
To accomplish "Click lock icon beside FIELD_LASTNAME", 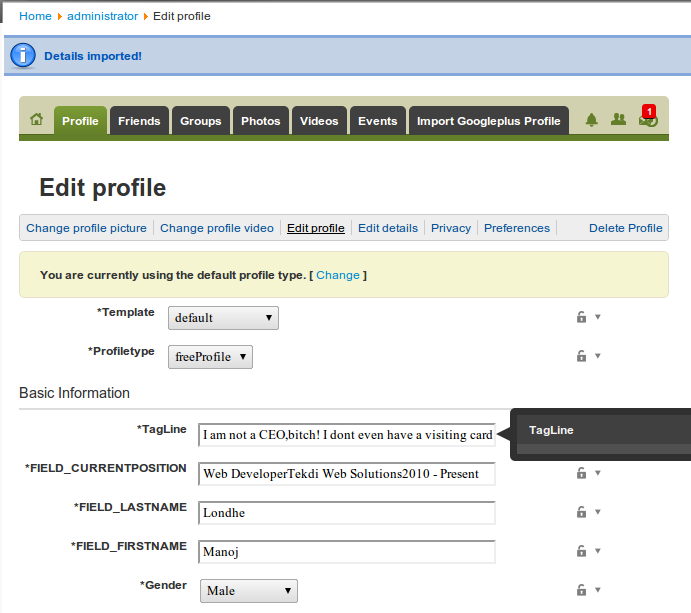I will (581, 512).
